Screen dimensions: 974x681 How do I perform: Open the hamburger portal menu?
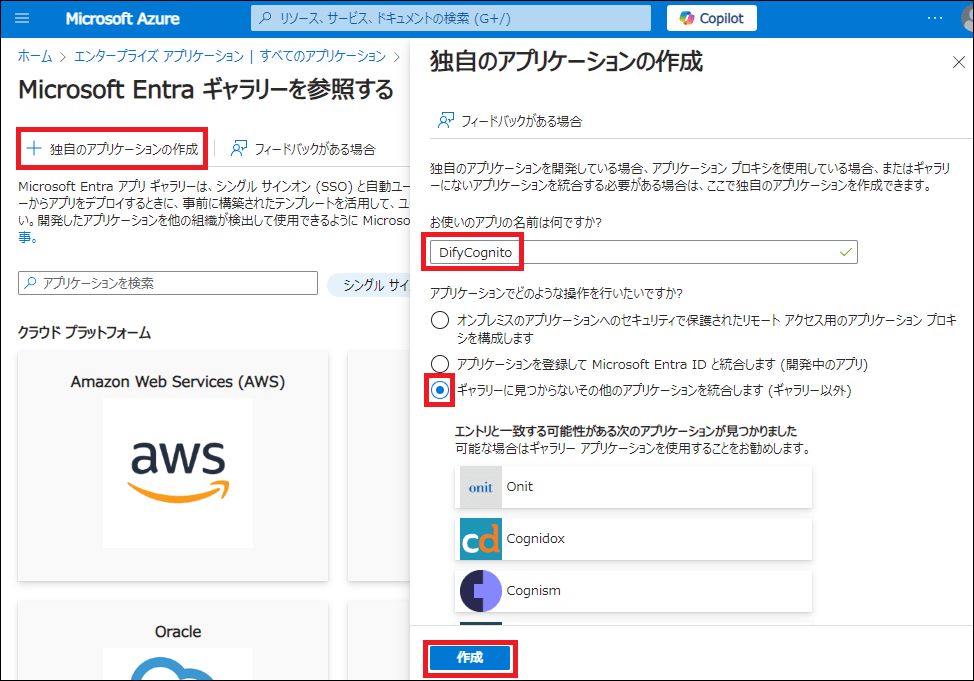[x=22, y=18]
